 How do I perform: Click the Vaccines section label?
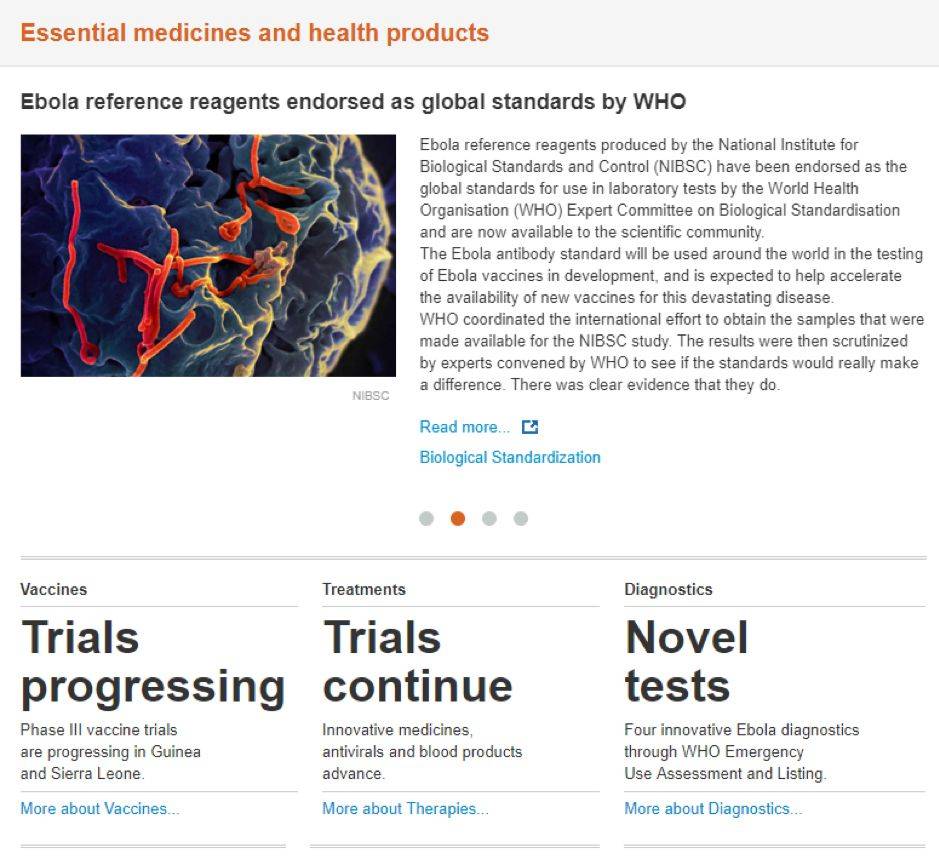54,589
